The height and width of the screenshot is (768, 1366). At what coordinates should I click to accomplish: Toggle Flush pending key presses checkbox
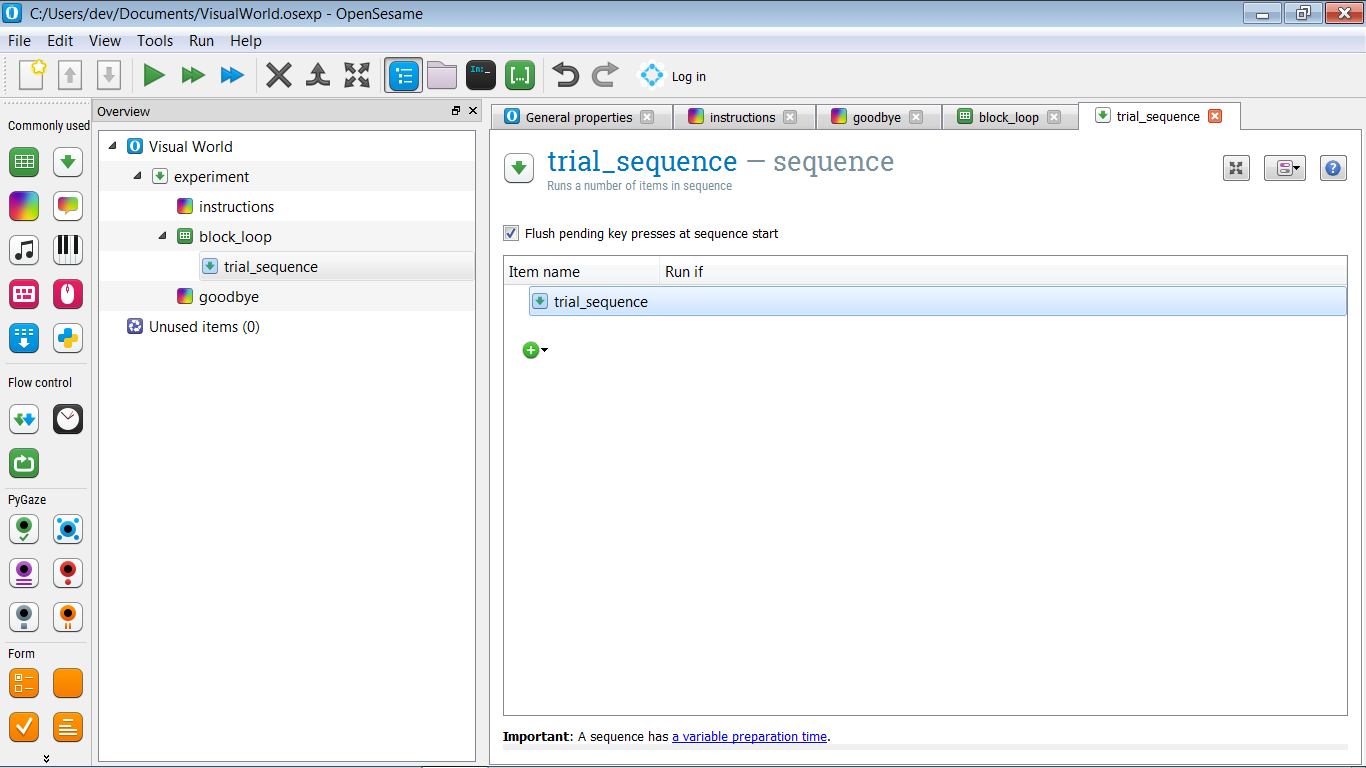tap(511, 233)
